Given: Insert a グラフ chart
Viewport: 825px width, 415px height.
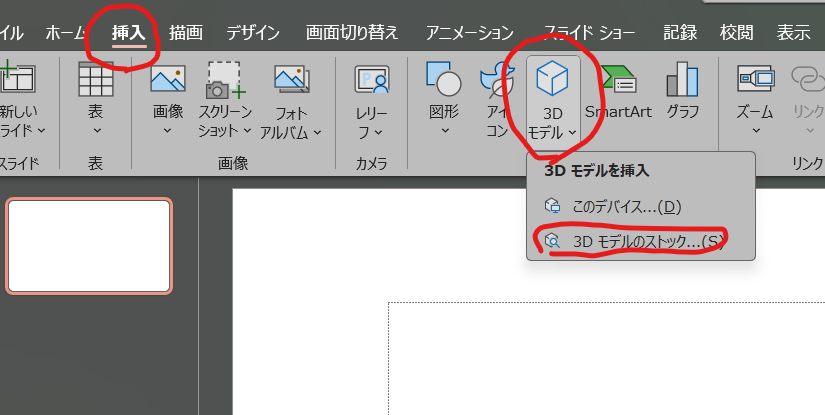Looking at the screenshot, I should (x=682, y=90).
